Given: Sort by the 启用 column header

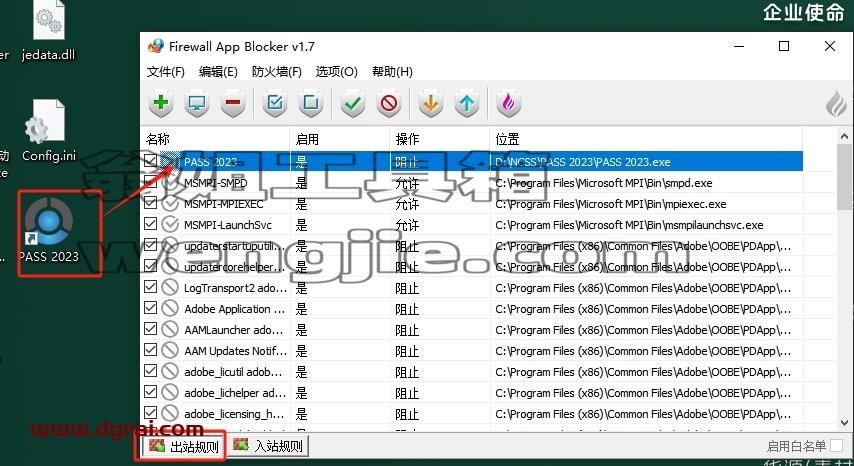Looking at the screenshot, I should click(340, 139).
